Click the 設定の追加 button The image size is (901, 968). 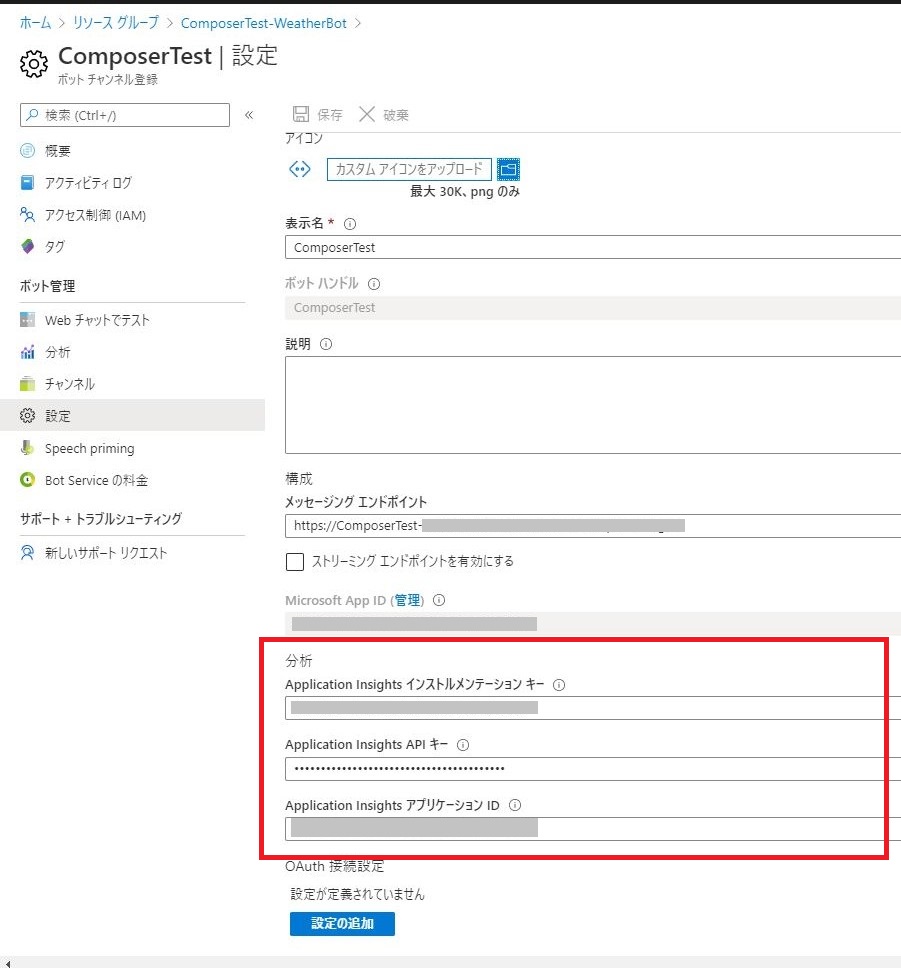[342, 924]
